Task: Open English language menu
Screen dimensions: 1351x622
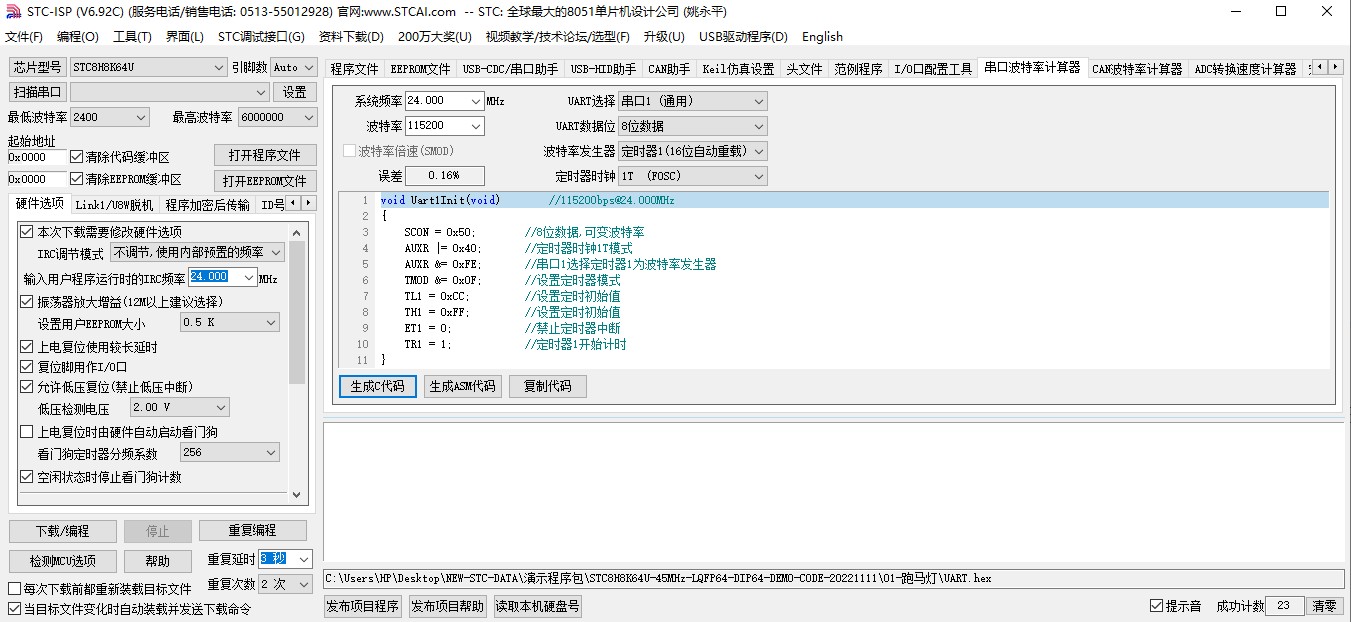Action: coord(822,37)
